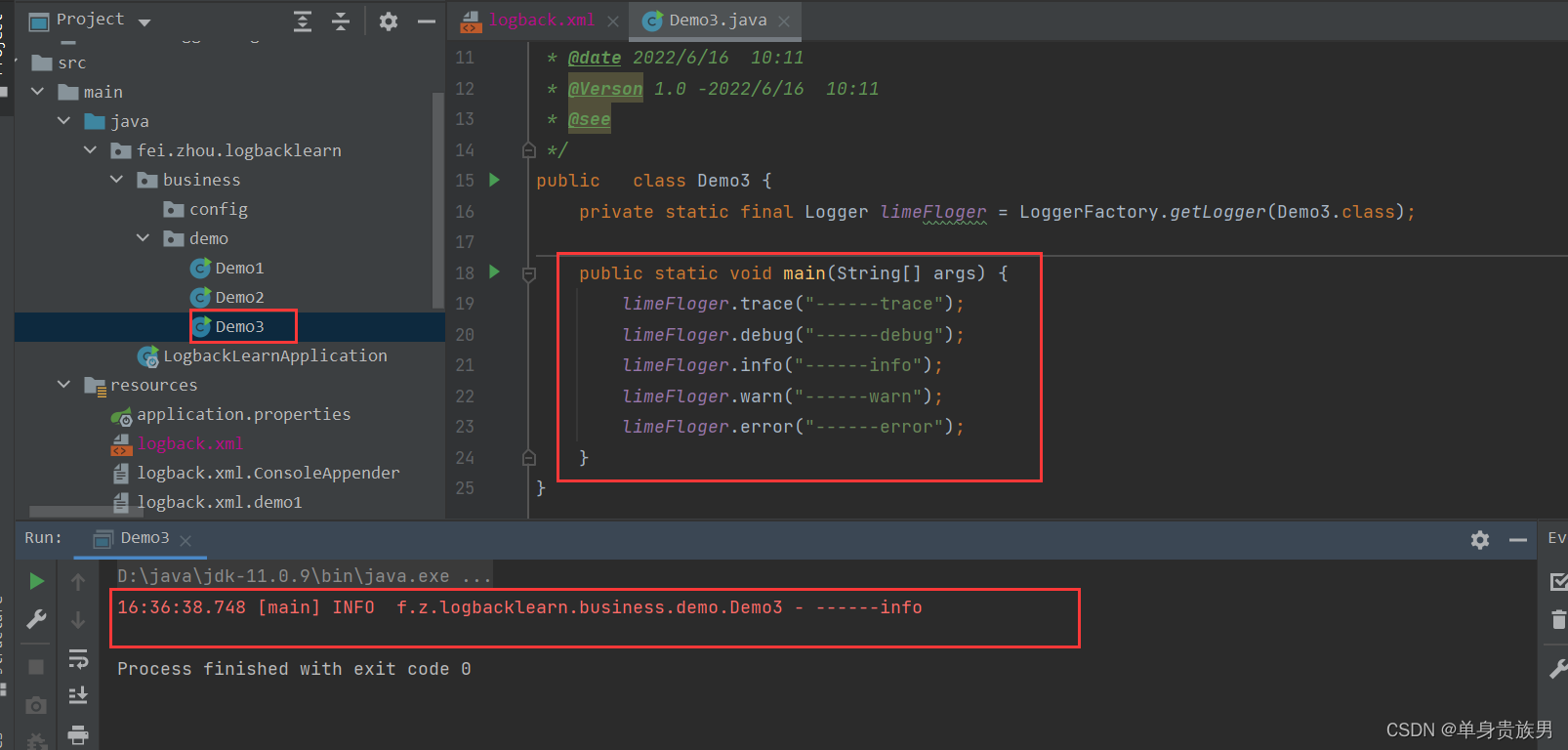
Task: Switch to Demo3.java editor tab
Action: click(718, 21)
